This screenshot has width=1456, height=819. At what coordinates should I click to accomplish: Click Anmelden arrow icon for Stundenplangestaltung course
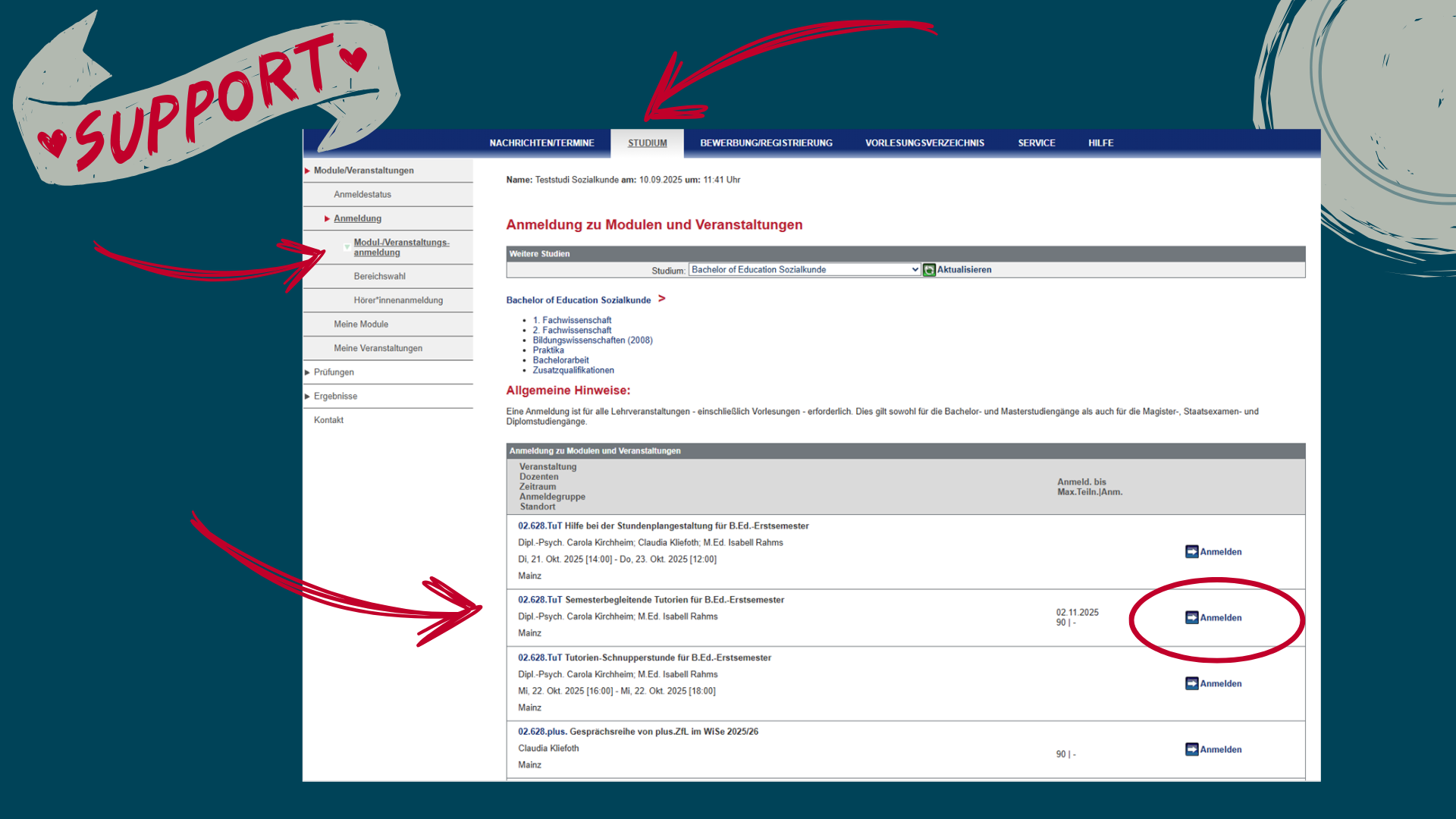point(1191,551)
